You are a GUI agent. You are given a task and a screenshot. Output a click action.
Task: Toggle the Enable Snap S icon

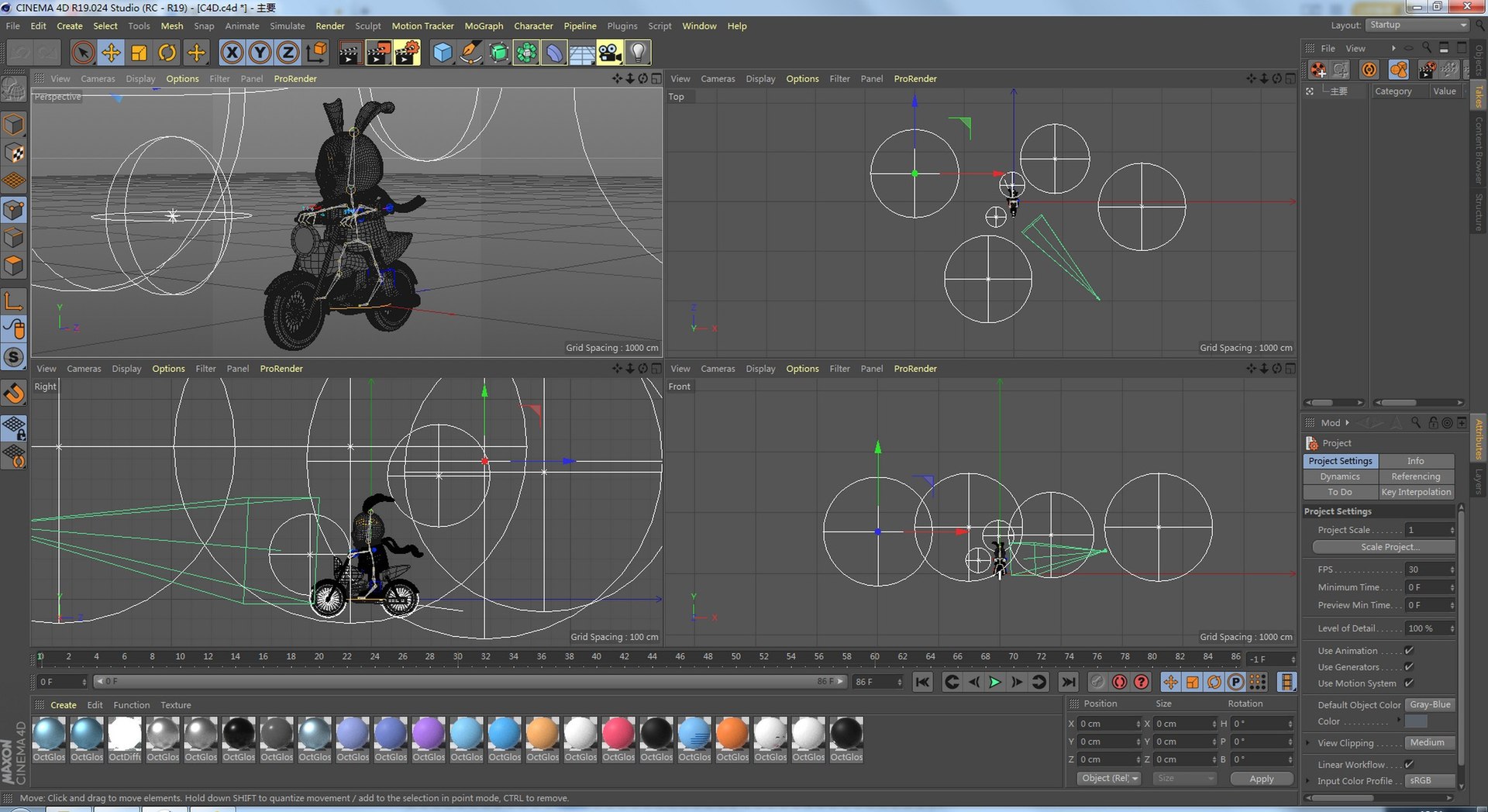point(14,357)
